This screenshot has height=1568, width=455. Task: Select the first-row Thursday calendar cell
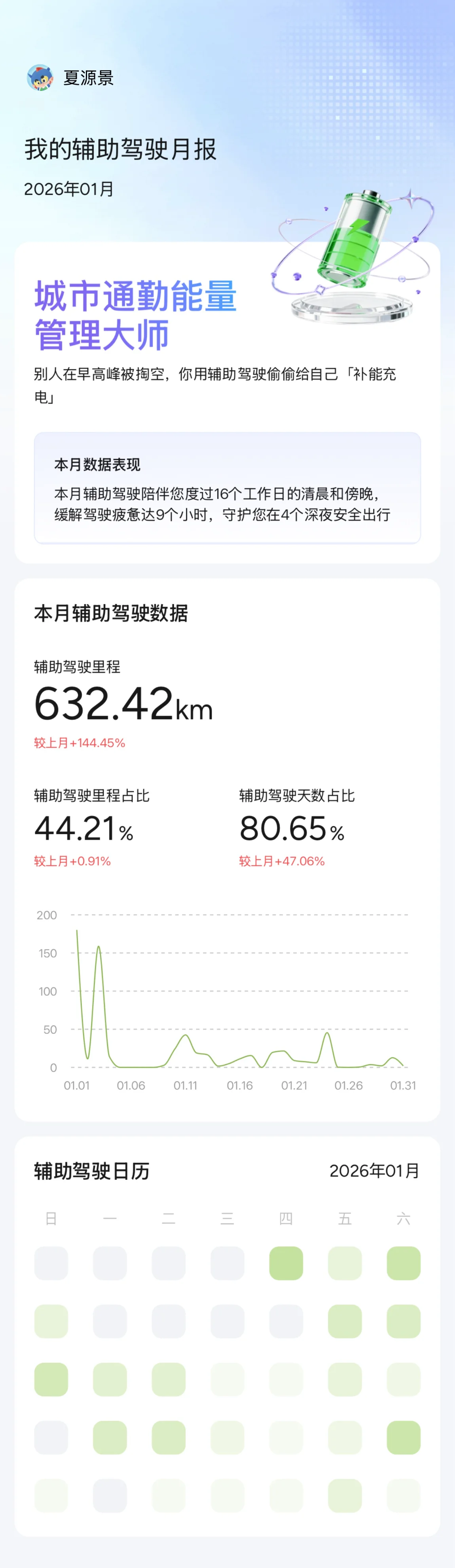pyautogui.click(x=286, y=1263)
